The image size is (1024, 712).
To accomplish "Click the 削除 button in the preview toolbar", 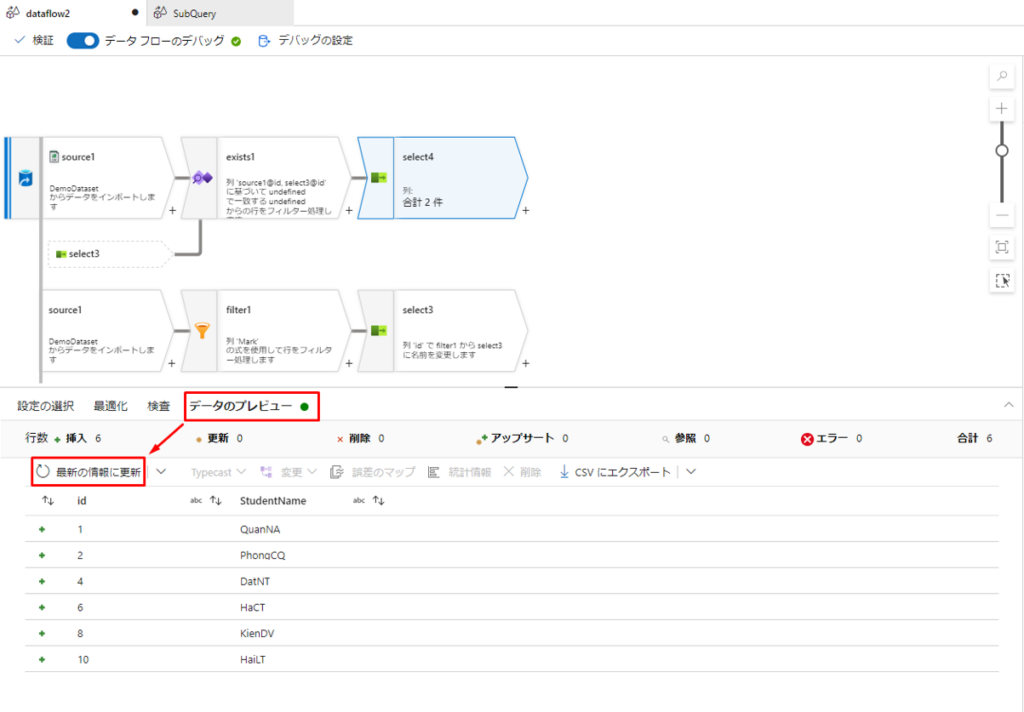I will pos(522,472).
